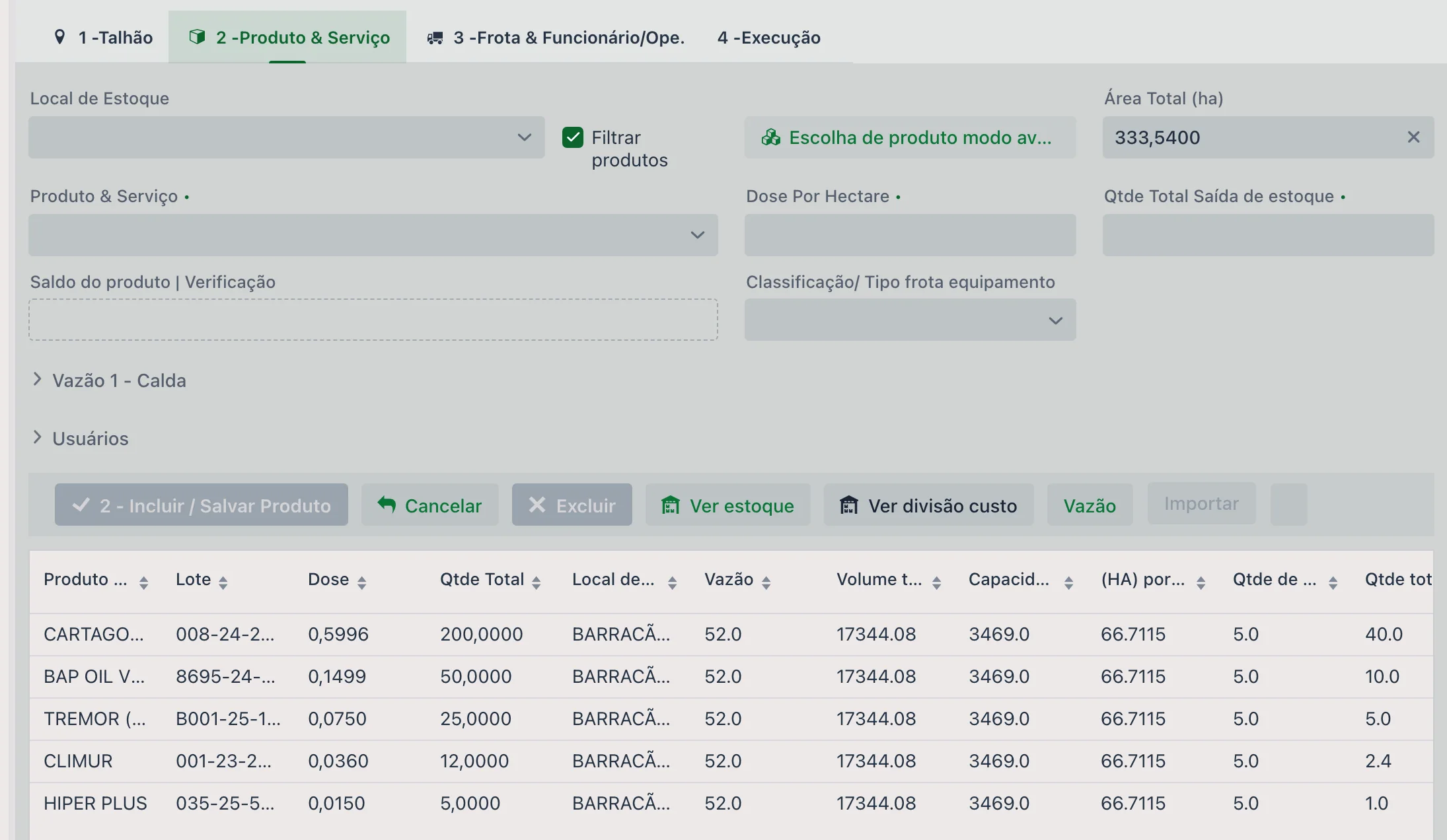Open Classificação/Tipo frota equipamento dropdown
Viewport: 1447px width, 840px height.
[x=910, y=320]
